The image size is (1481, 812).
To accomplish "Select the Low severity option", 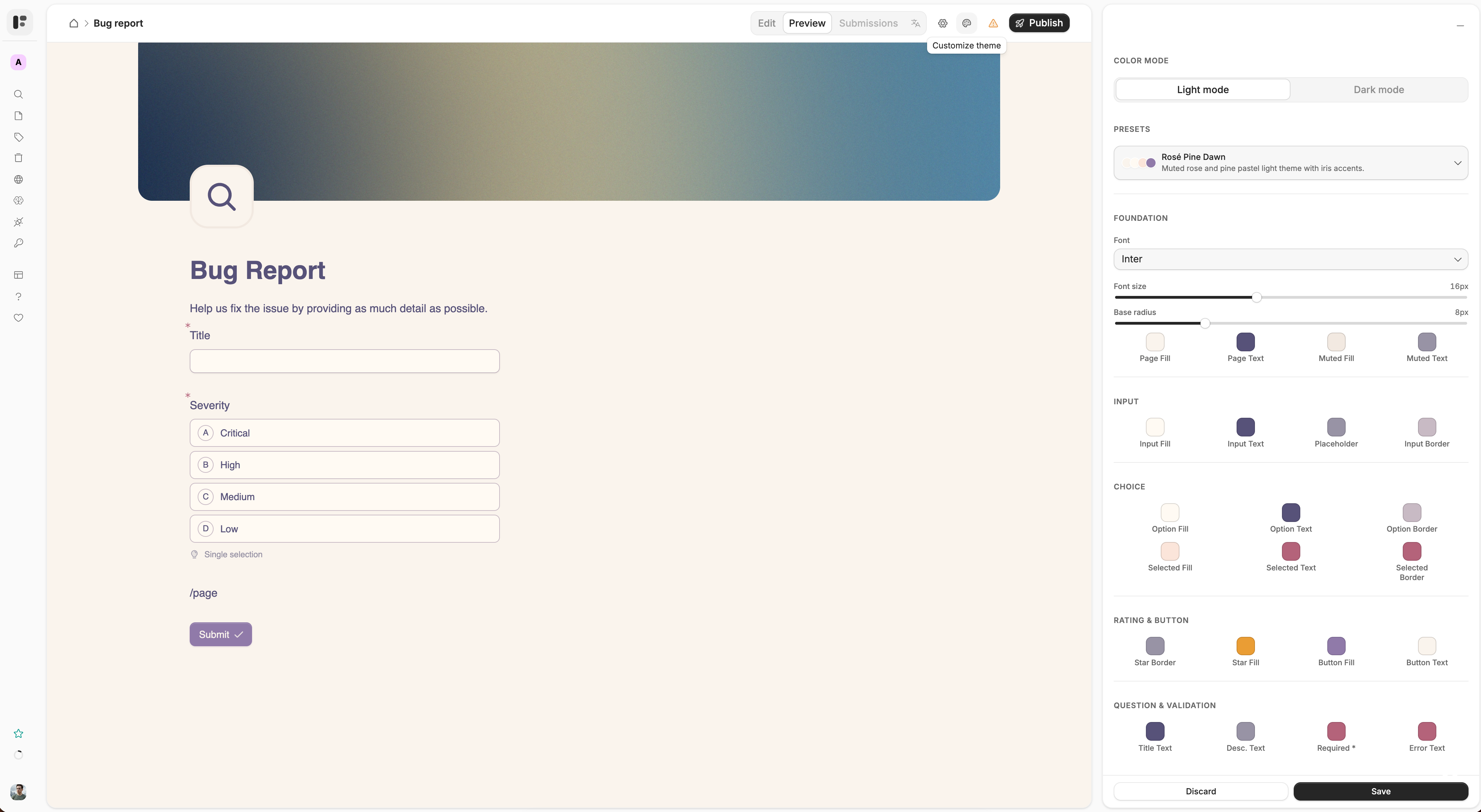I will pos(344,529).
